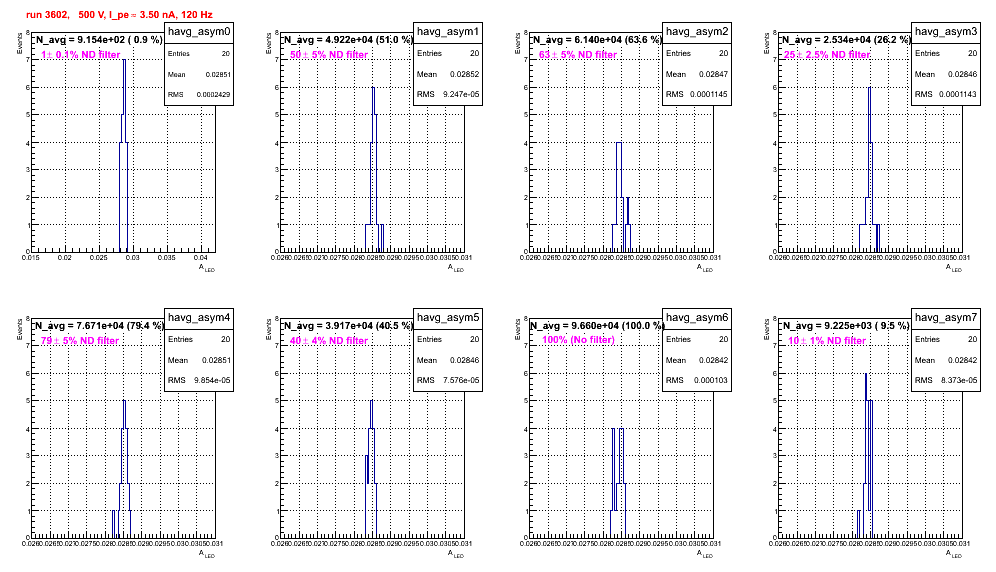Pick the magenta 1 ± 0.1% ND filter label
Image resolution: width=996 pixels, height=572 pixels.
[81, 55]
